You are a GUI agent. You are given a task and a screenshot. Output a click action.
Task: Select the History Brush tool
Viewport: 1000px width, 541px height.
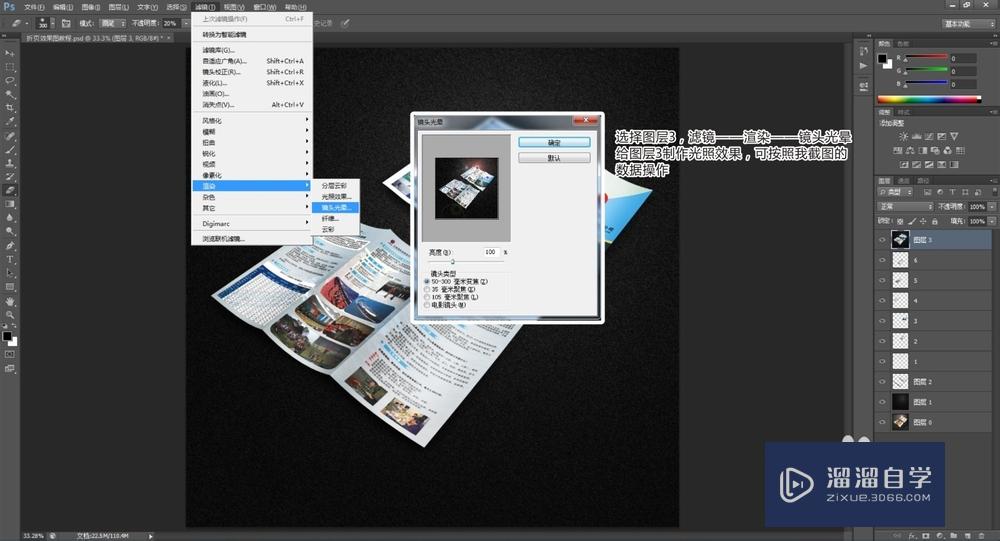click(x=10, y=177)
